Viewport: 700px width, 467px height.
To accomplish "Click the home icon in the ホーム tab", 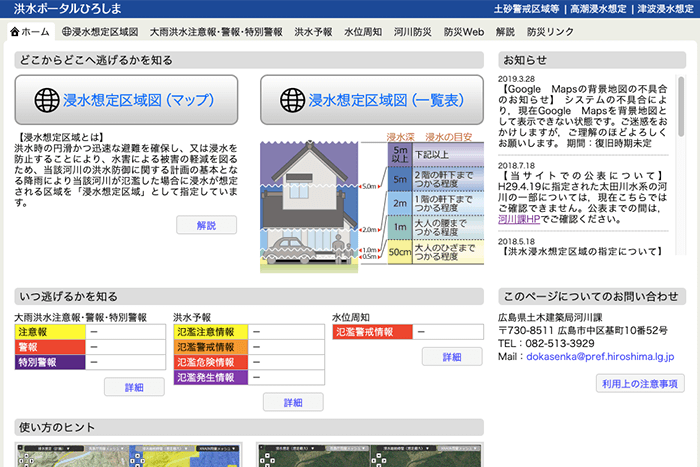I will (15, 32).
